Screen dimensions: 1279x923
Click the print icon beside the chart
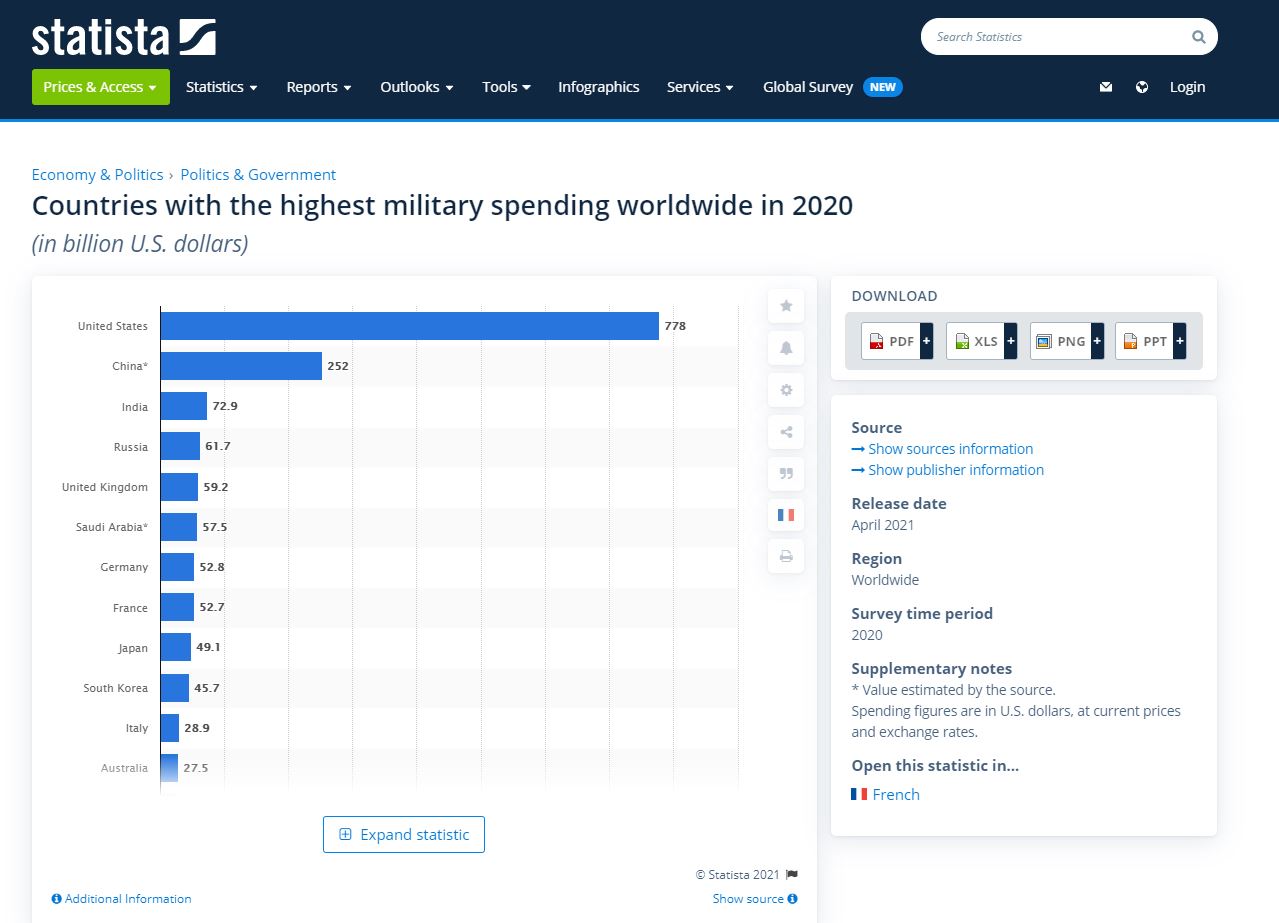786,556
